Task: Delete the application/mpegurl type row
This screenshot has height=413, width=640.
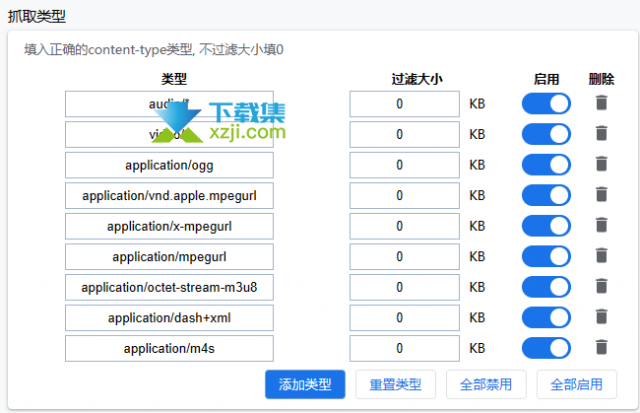Action: tap(601, 256)
